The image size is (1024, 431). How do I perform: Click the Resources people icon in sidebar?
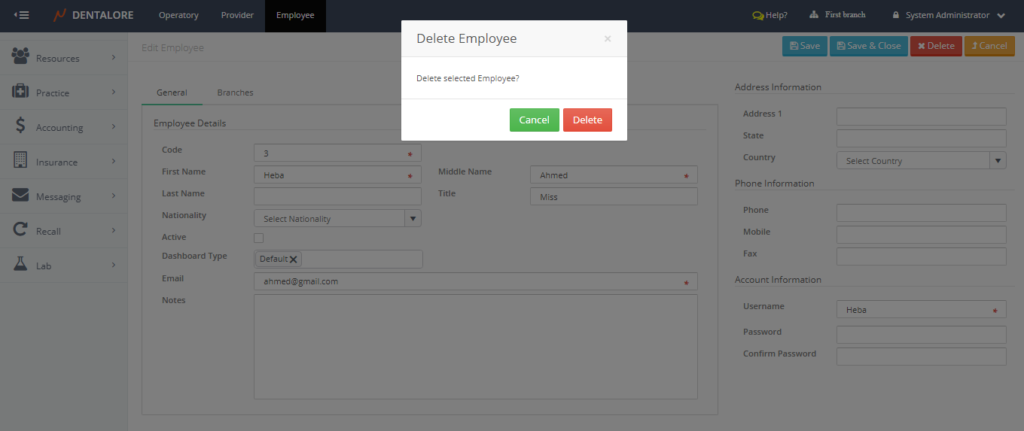click(x=20, y=58)
